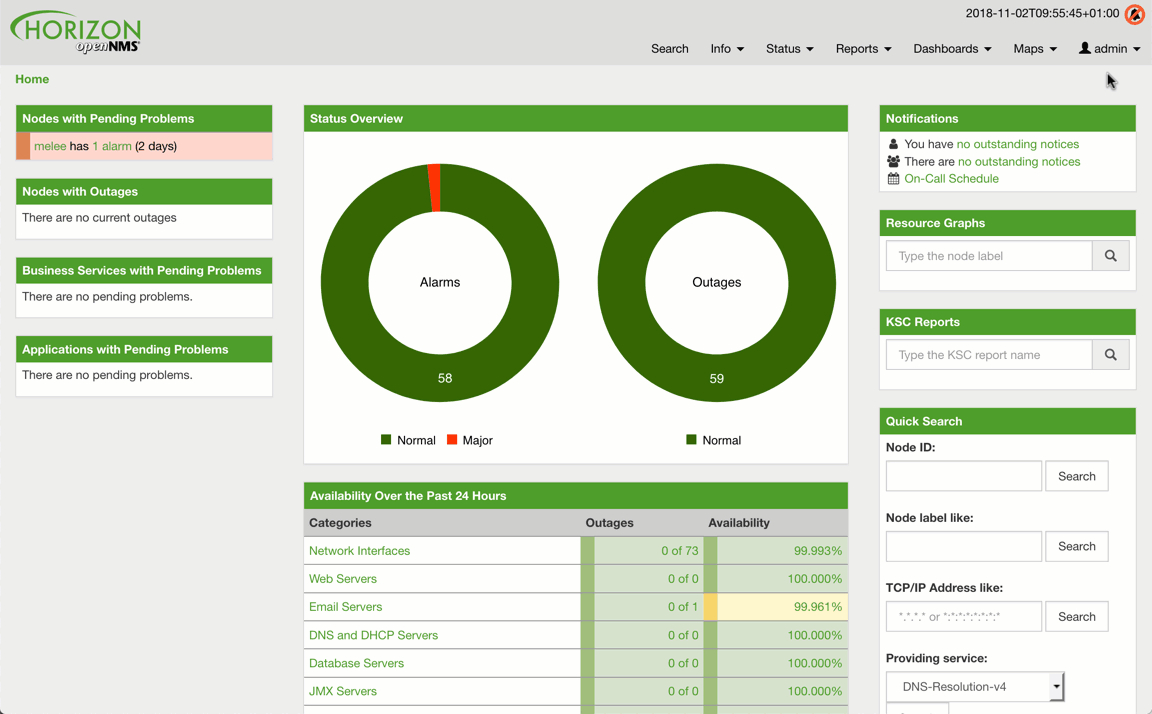Click the calendar icon beside On-Call Schedule
The width and height of the screenshot is (1152, 714).
(x=893, y=179)
